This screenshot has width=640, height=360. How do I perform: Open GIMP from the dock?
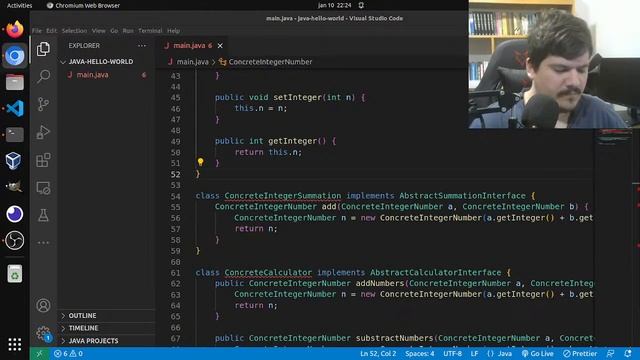point(15,187)
